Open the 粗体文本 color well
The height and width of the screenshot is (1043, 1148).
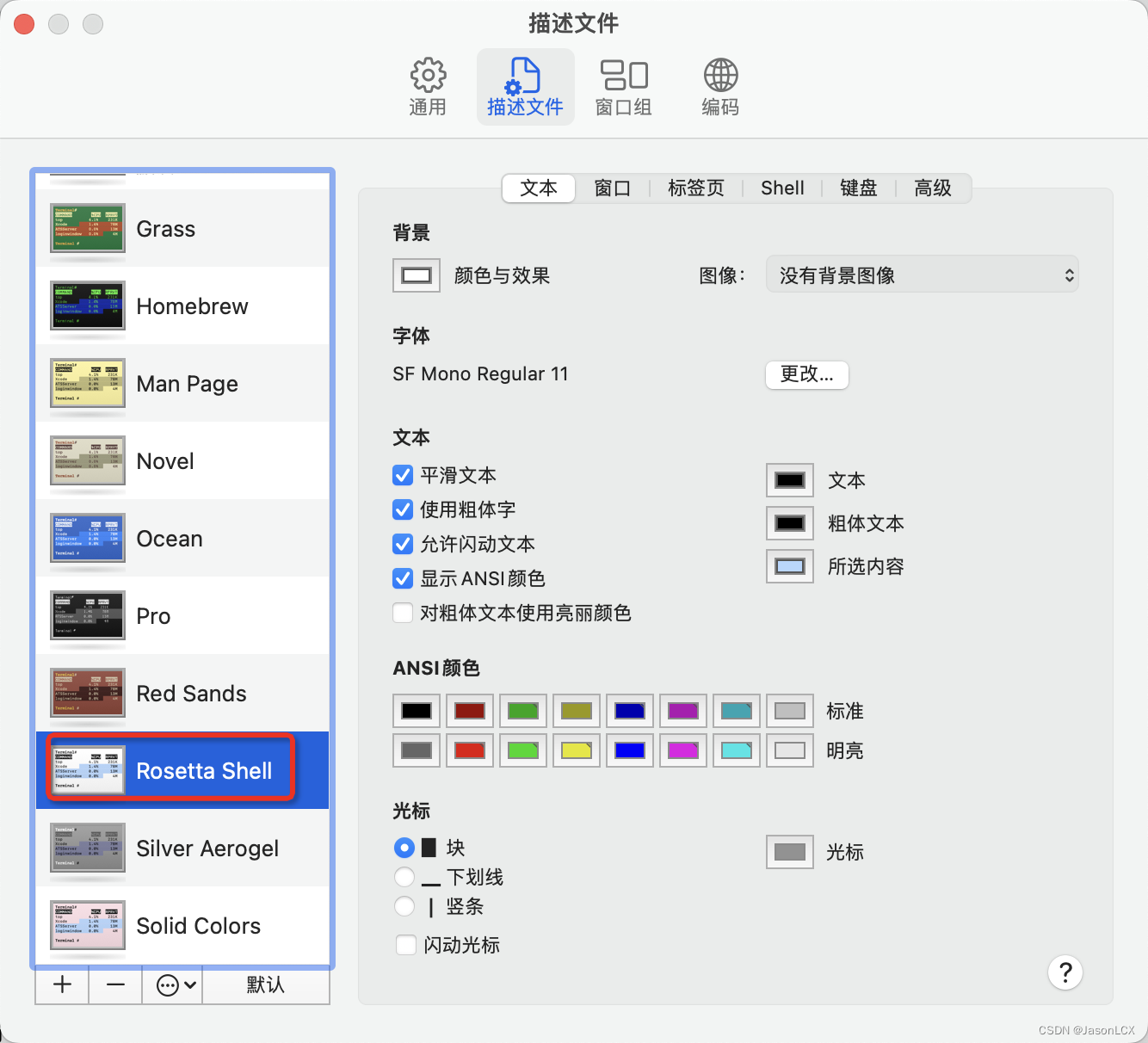788,523
